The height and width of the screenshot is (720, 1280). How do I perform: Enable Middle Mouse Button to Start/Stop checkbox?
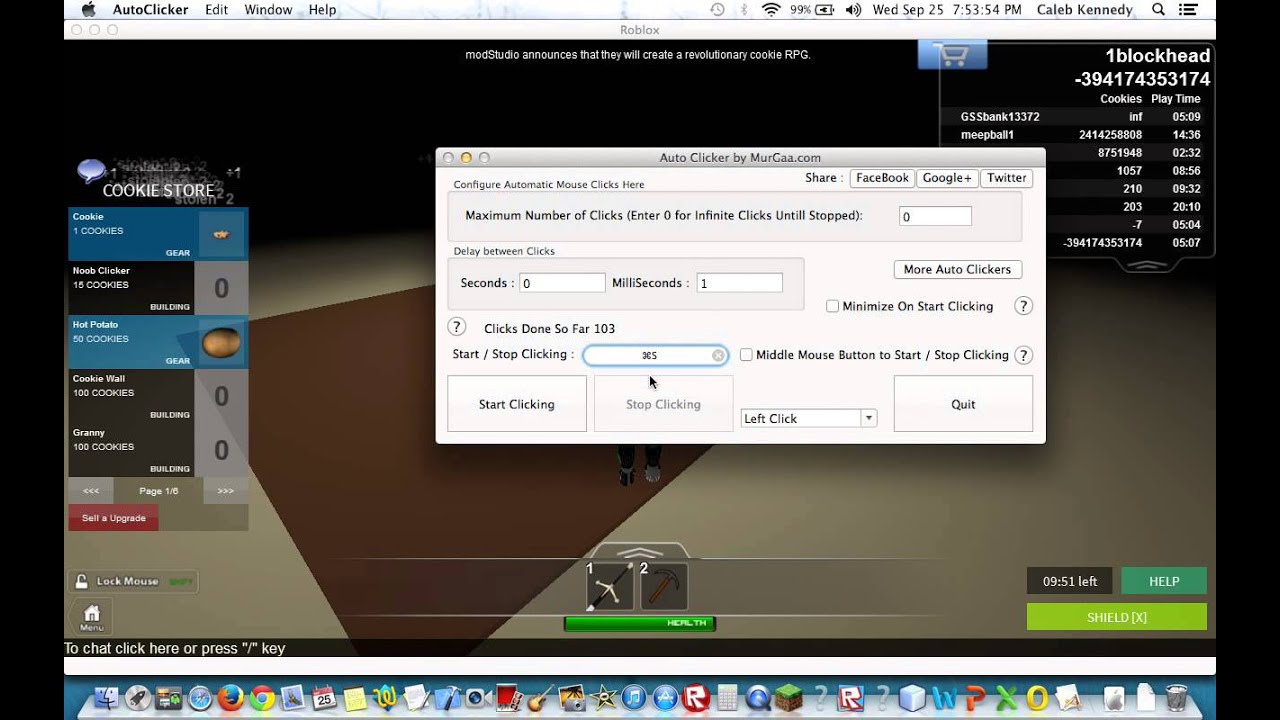point(746,355)
